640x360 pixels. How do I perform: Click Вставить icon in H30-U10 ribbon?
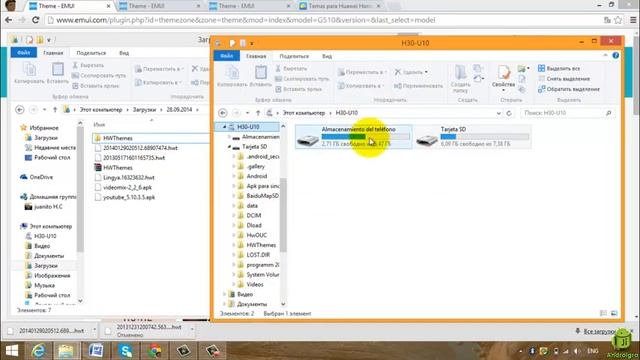[260, 77]
